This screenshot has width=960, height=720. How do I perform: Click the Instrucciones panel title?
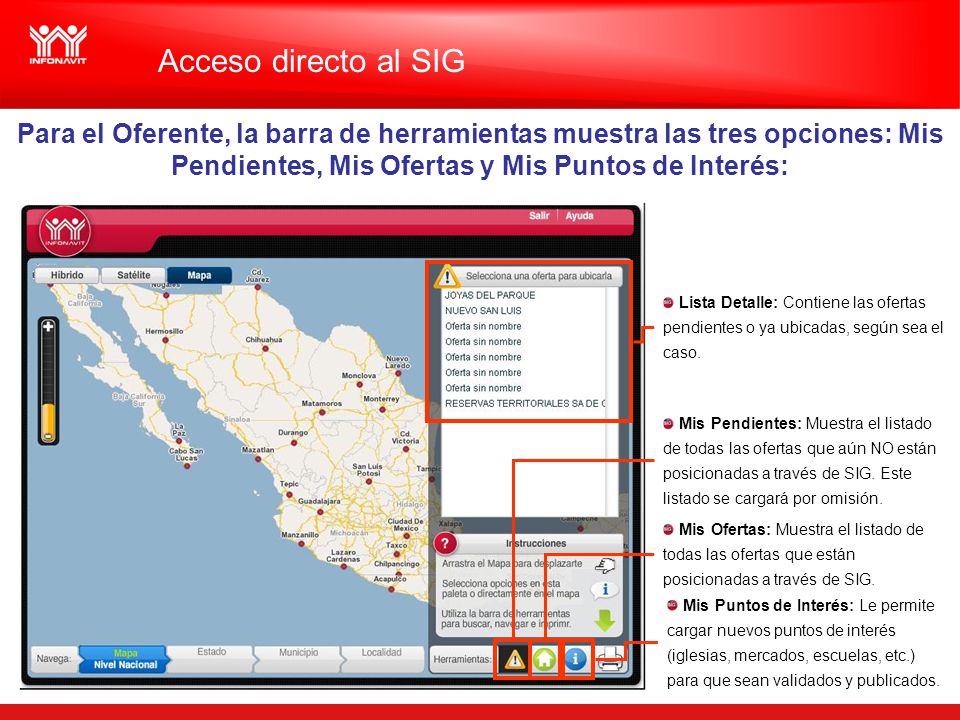[536, 543]
